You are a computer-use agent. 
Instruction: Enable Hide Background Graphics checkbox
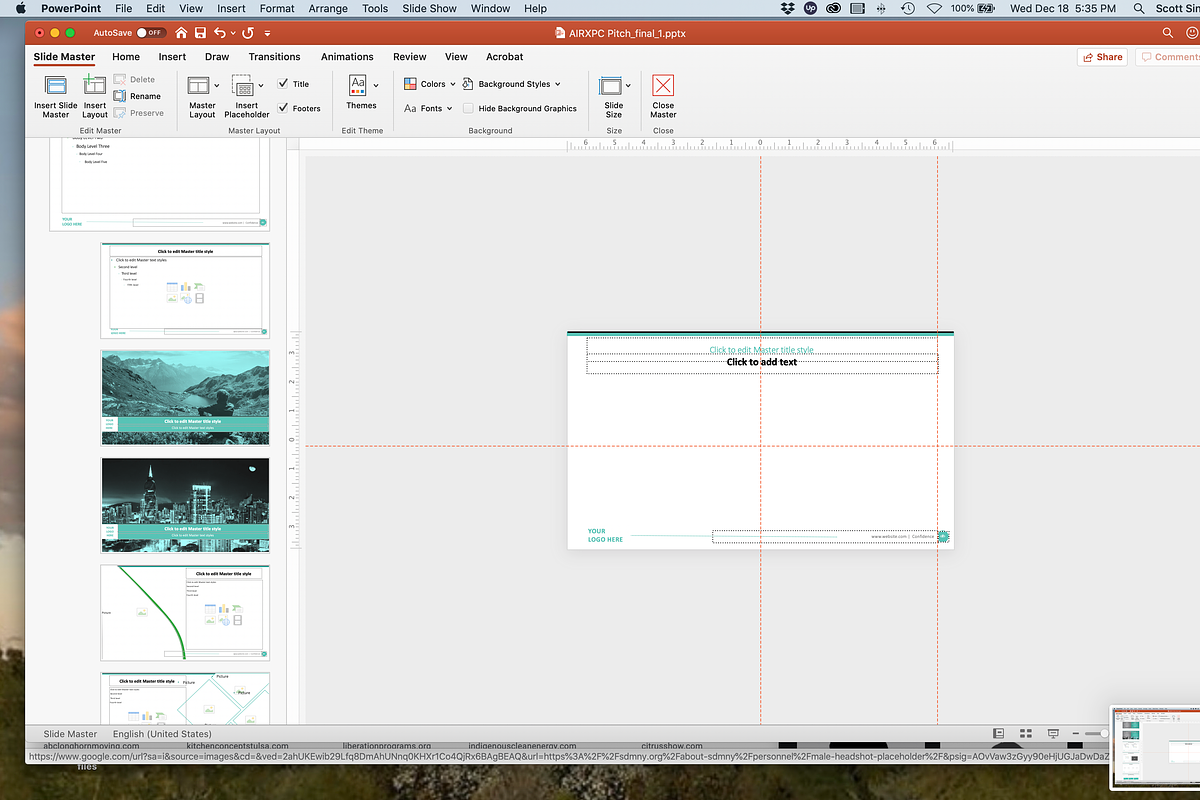click(469, 108)
